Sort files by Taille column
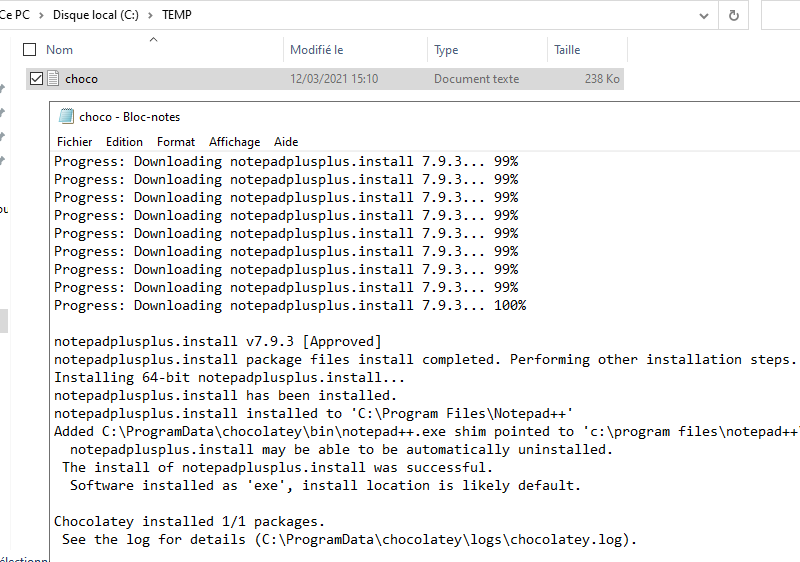The width and height of the screenshot is (800, 562). 567,50
